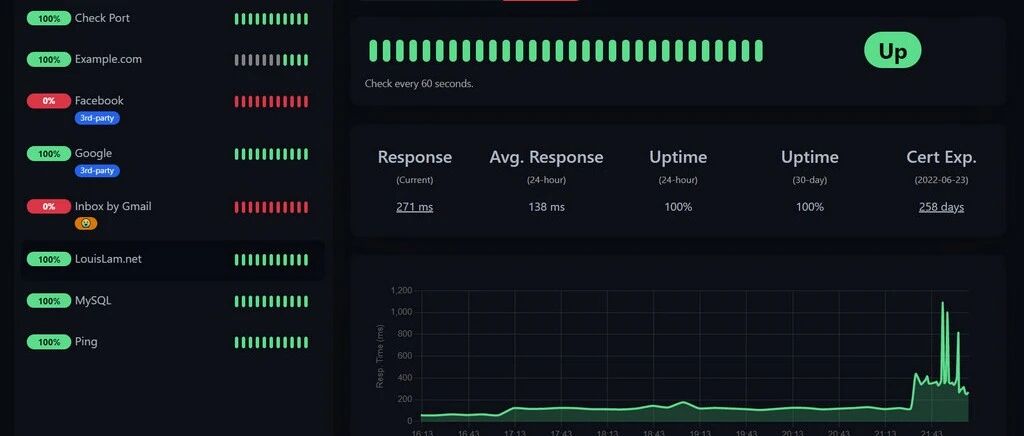Open the Check Port monitor
The width and height of the screenshot is (1024, 436).
pyautogui.click(x=173, y=19)
